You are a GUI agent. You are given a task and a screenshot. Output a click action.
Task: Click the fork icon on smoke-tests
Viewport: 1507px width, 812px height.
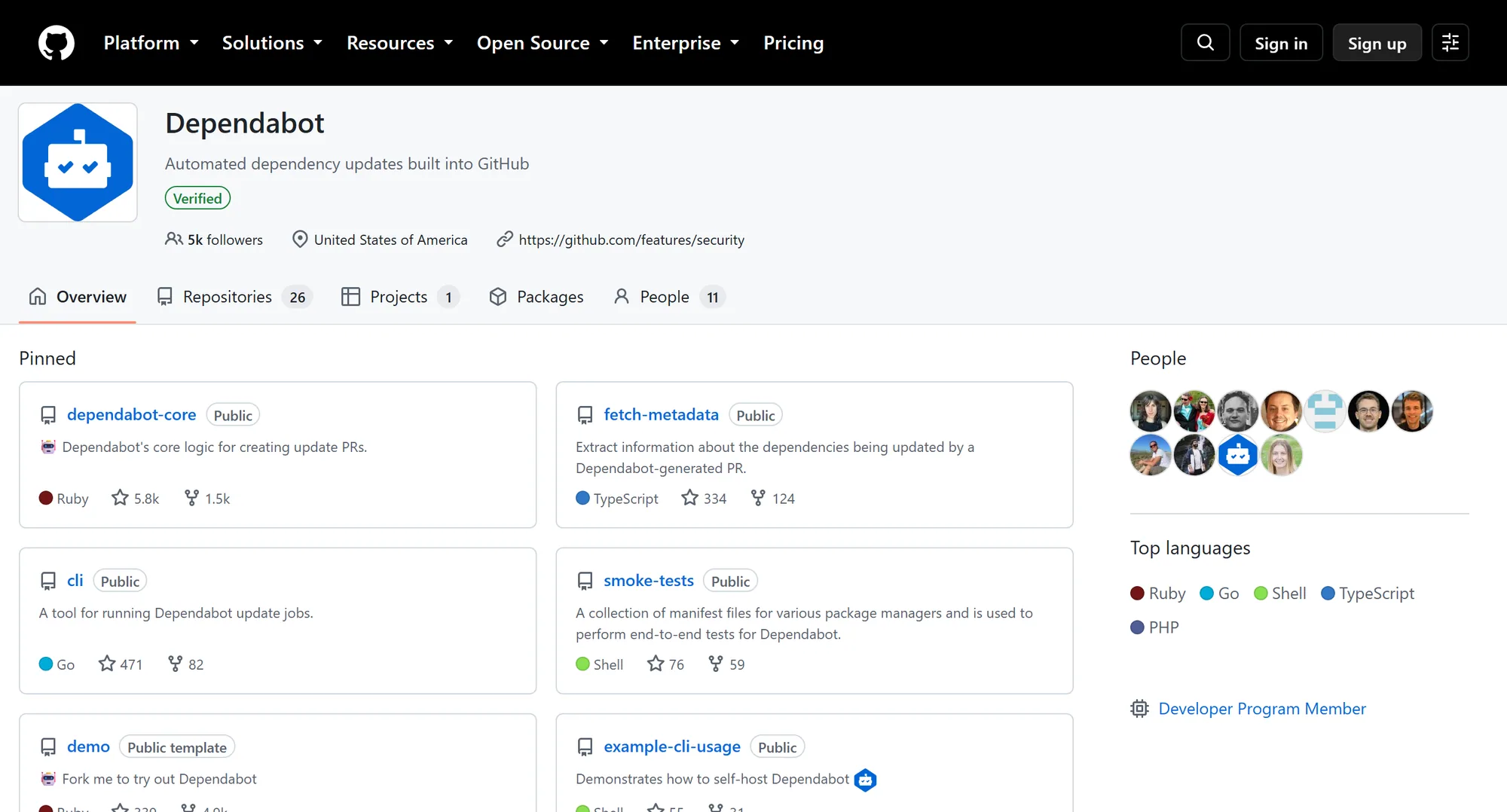(x=716, y=664)
